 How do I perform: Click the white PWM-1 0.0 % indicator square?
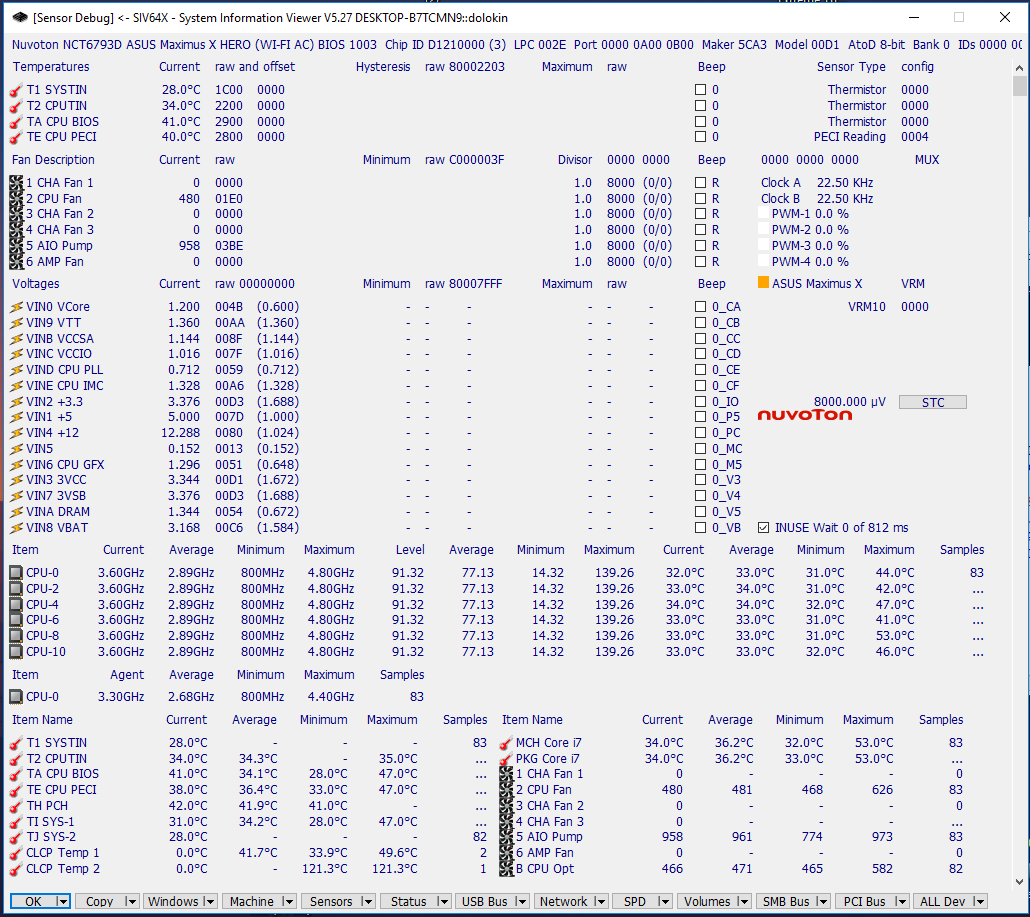point(763,213)
